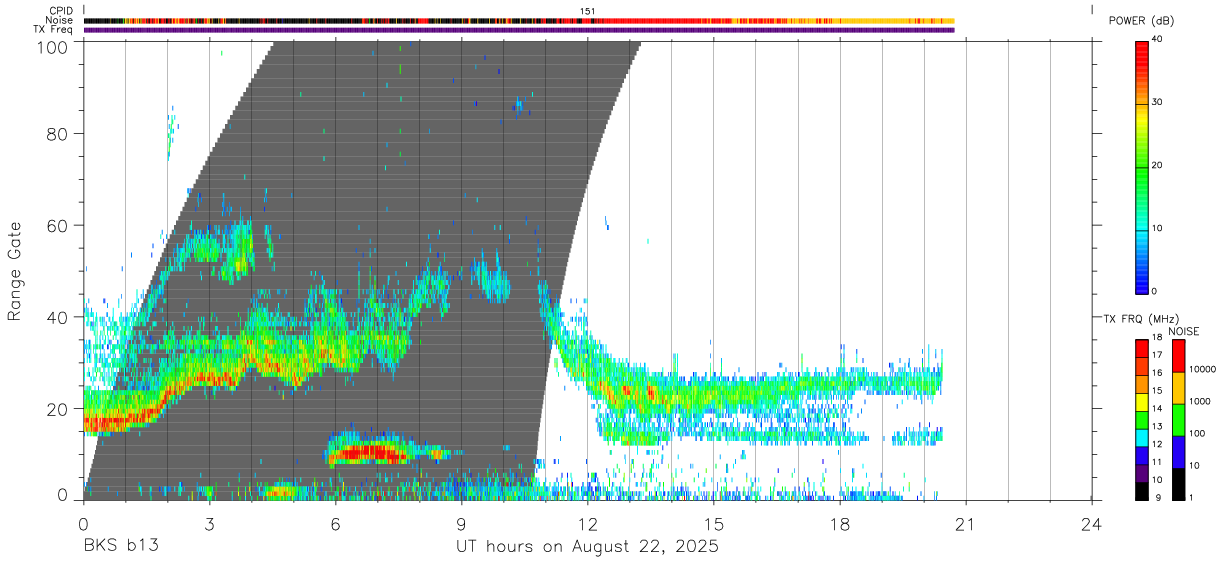
Task: Click the red top swatch of the NOISE legend
Action: click(x=1177, y=356)
